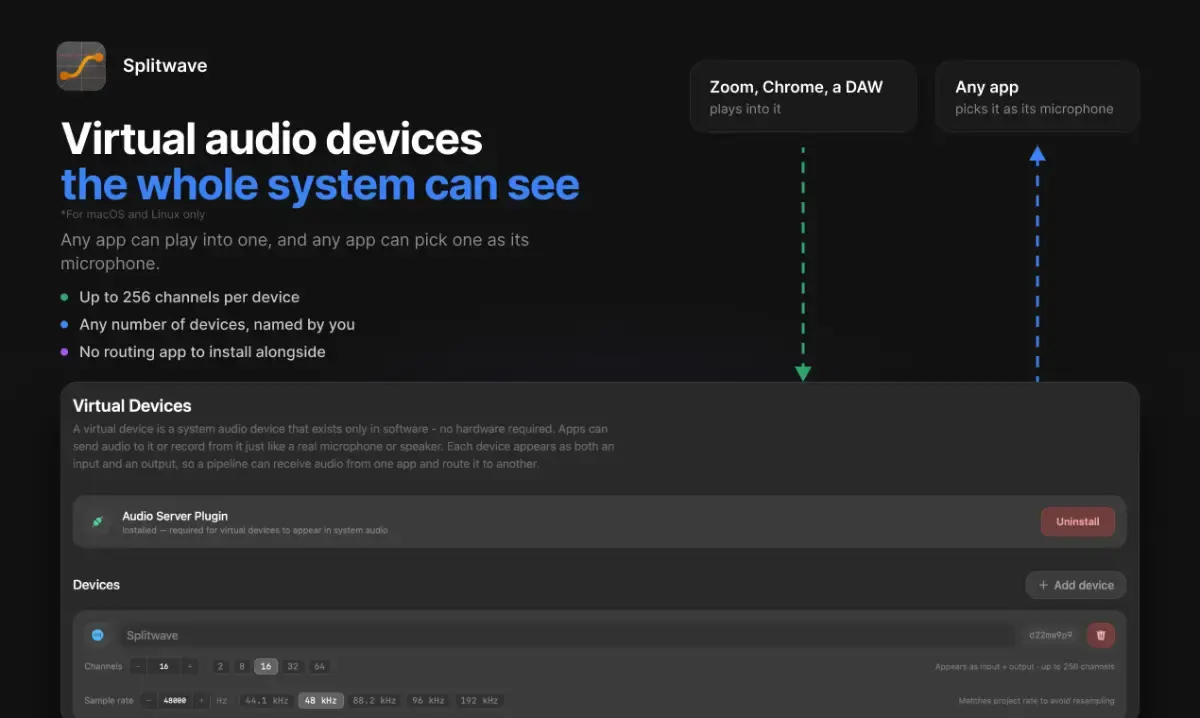Select the 16 channels preset
The width and height of the screenshot is (1200, 718).
coord(266,666)
